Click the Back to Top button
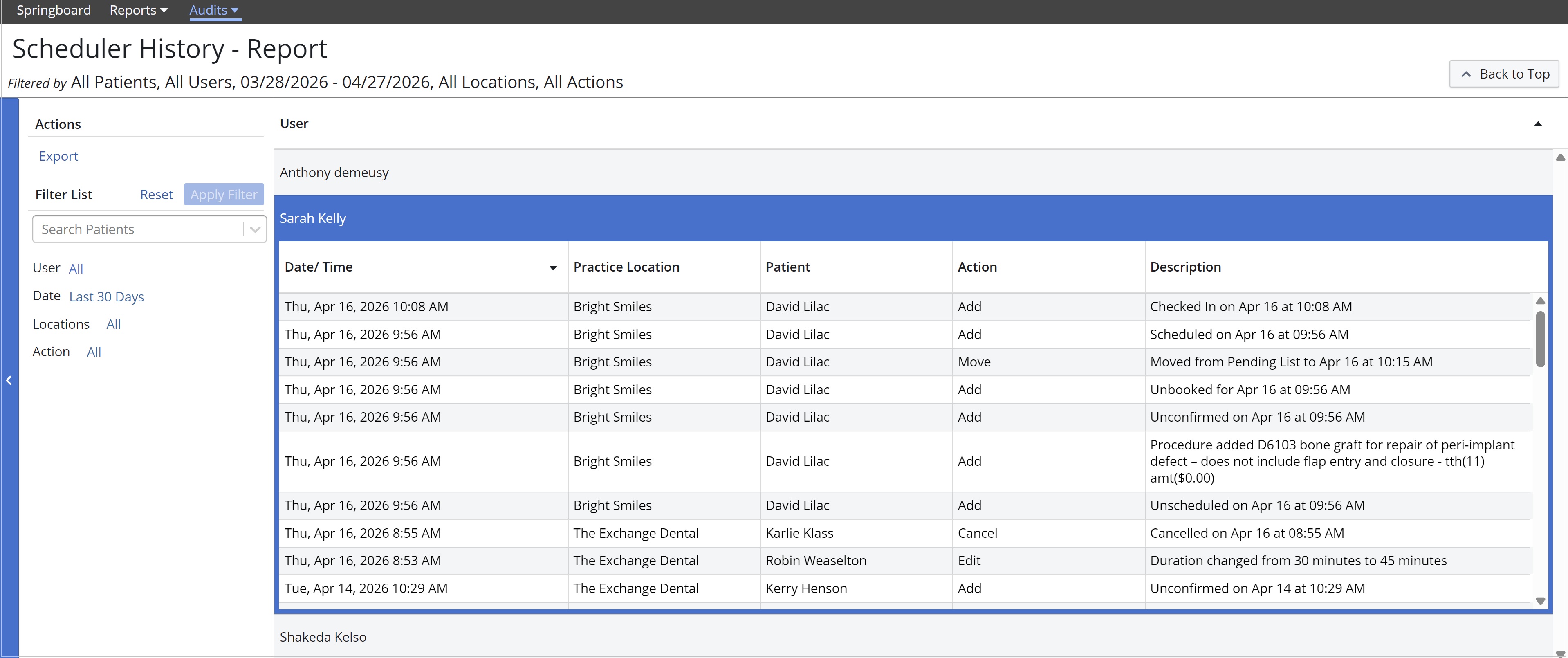Screen dimensions: 1568x658 (1504, 74)
